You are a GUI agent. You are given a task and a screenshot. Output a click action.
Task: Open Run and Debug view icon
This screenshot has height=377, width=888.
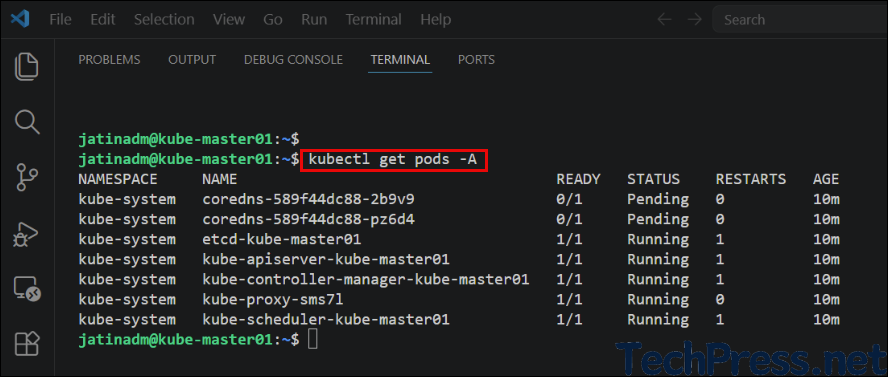(26, 234)
